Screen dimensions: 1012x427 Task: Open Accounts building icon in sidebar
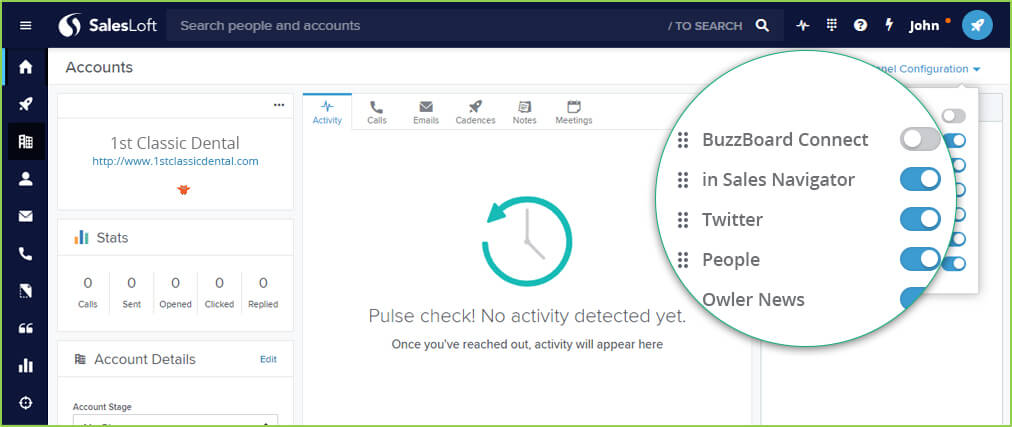(x=26, y=141)
